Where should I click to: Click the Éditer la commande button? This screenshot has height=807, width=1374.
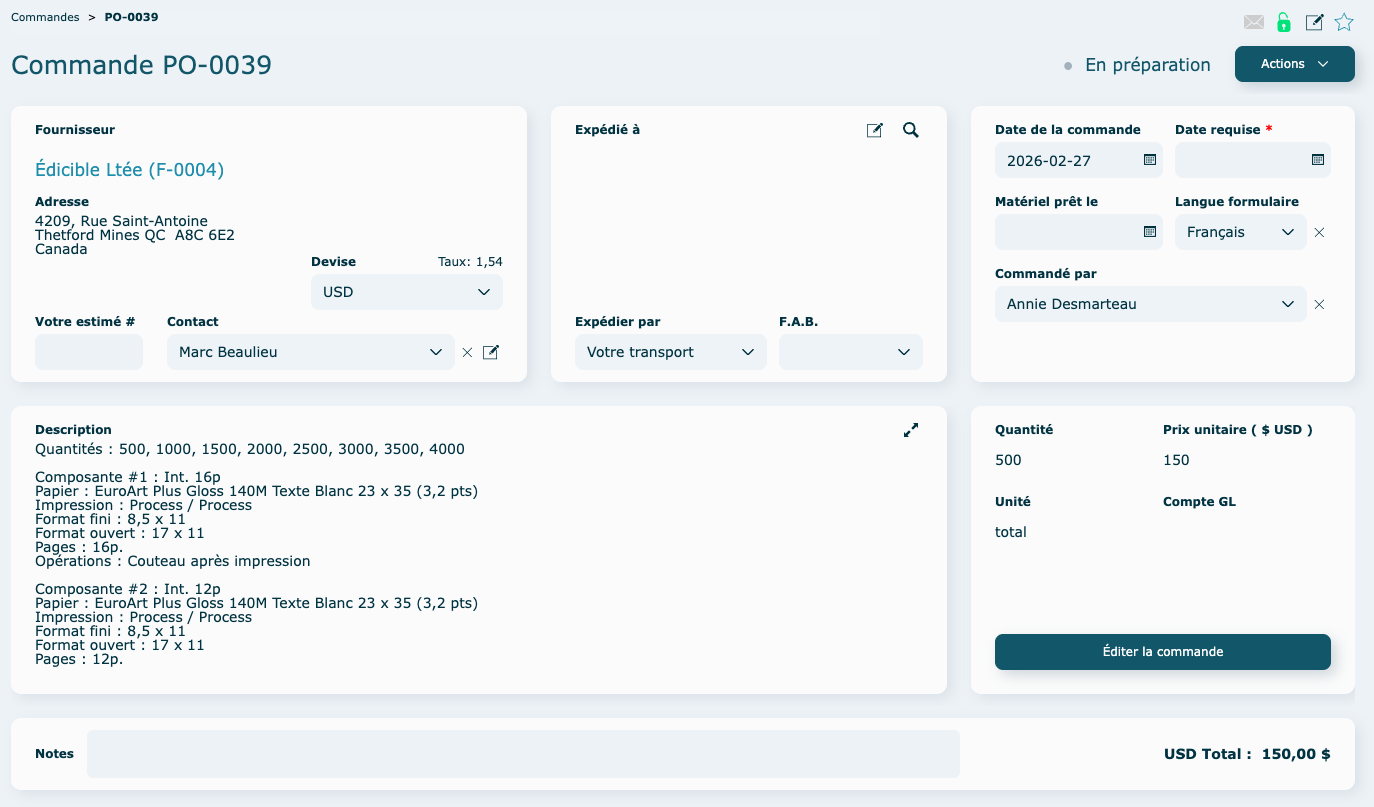pyautogui.click(x=1162, y=652)
